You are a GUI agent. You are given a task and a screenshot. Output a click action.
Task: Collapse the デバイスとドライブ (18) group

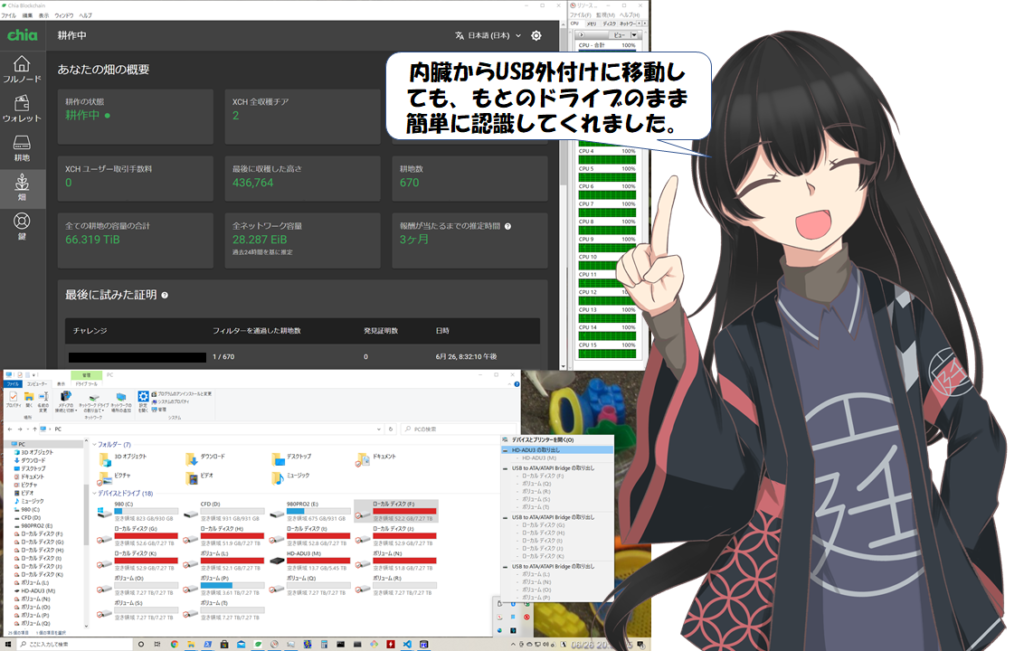click(94, 494)
